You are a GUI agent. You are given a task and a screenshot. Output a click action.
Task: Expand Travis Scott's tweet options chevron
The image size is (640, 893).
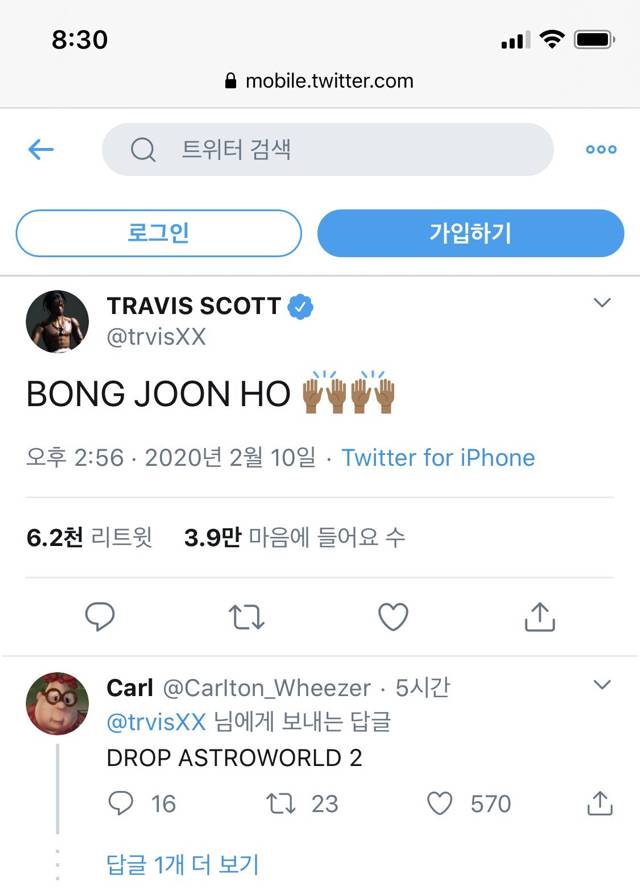click(602, 302)
